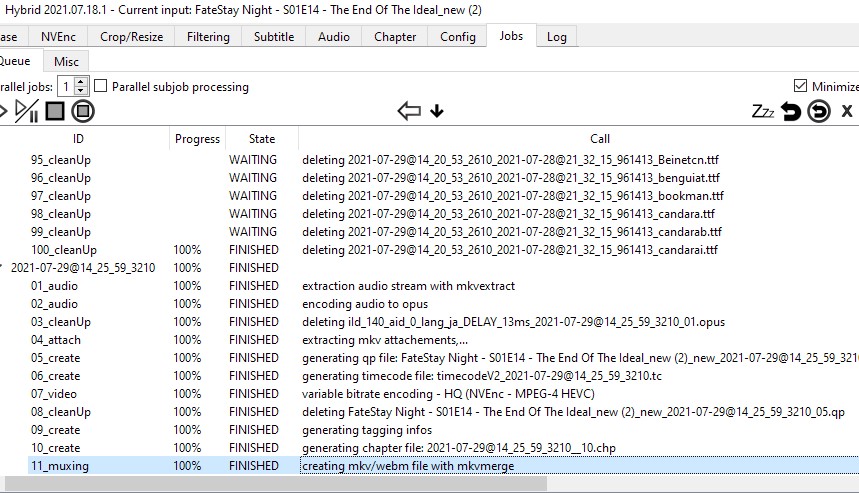Image resolution: width=859 pixels, height=493 pixels.
Task: Click the black undo arrow icon
Action: click(x=791, y=111)
